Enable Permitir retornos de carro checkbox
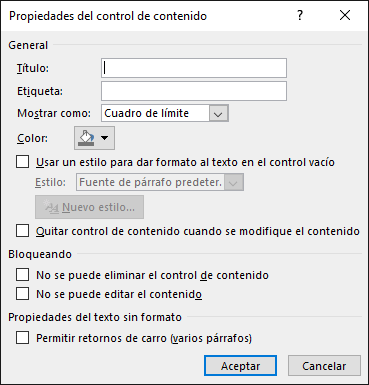Screen dimensions: 369x385 click(x=22, y=338)
